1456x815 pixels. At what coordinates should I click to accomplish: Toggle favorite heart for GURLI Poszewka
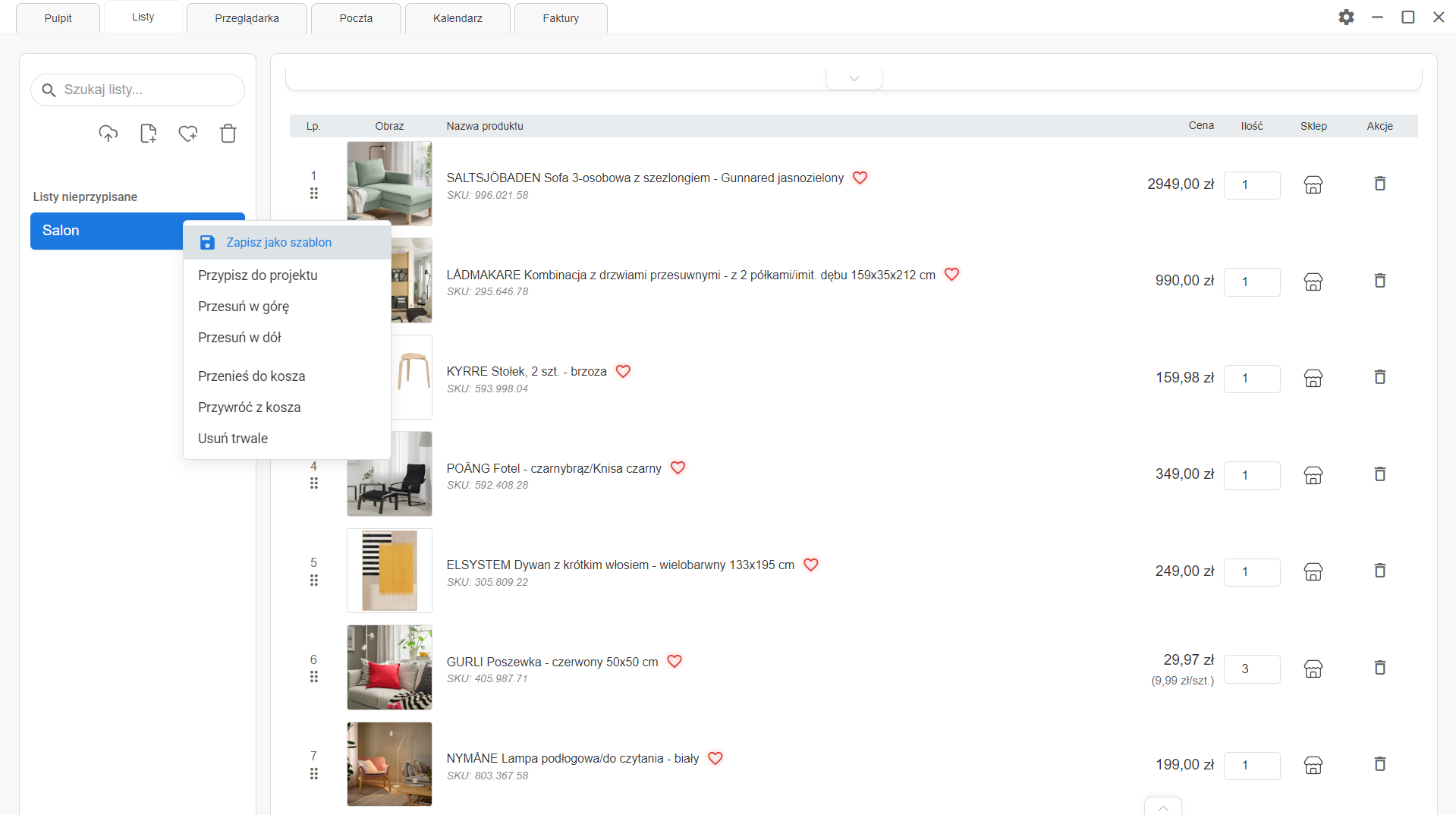675,662
